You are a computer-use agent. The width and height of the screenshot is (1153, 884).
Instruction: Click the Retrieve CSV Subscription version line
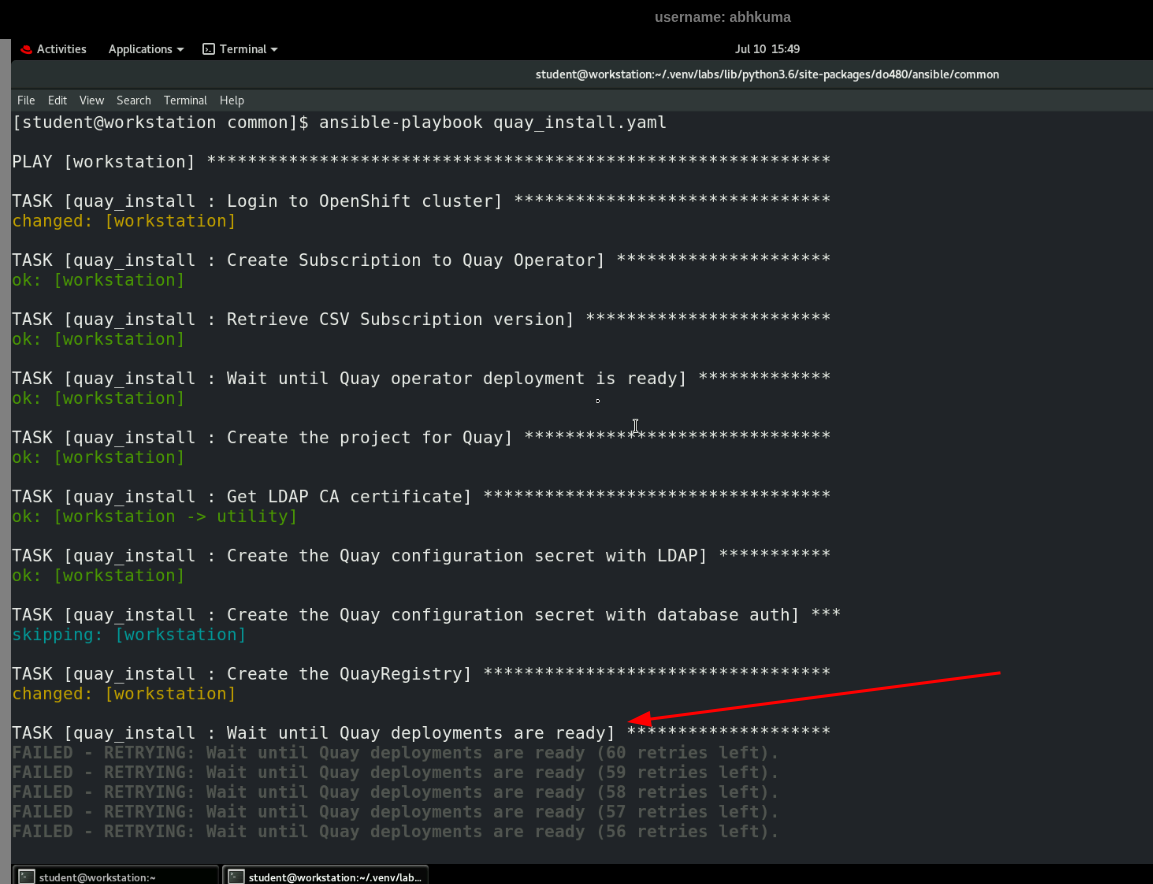click(421, 319)
